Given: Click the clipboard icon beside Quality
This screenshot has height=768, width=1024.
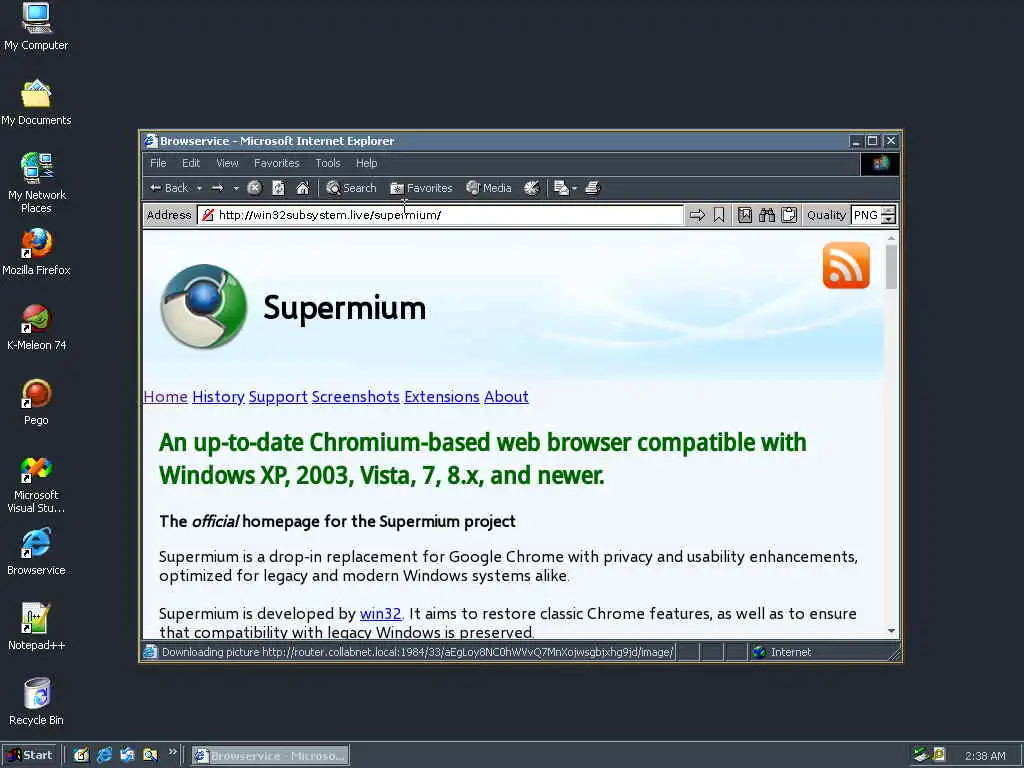Looking at the screenshot, I should 789,215.
